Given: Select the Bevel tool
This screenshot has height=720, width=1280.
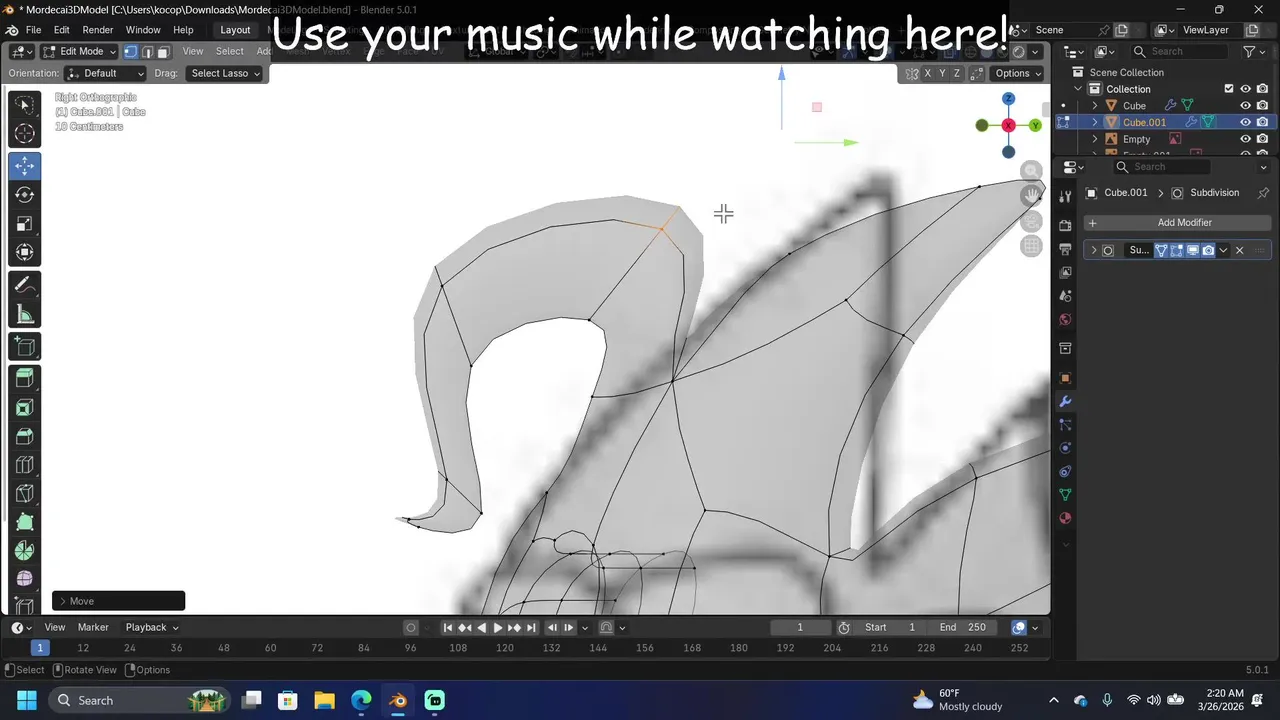Looking at the screenshot, I should pos(25,436).
